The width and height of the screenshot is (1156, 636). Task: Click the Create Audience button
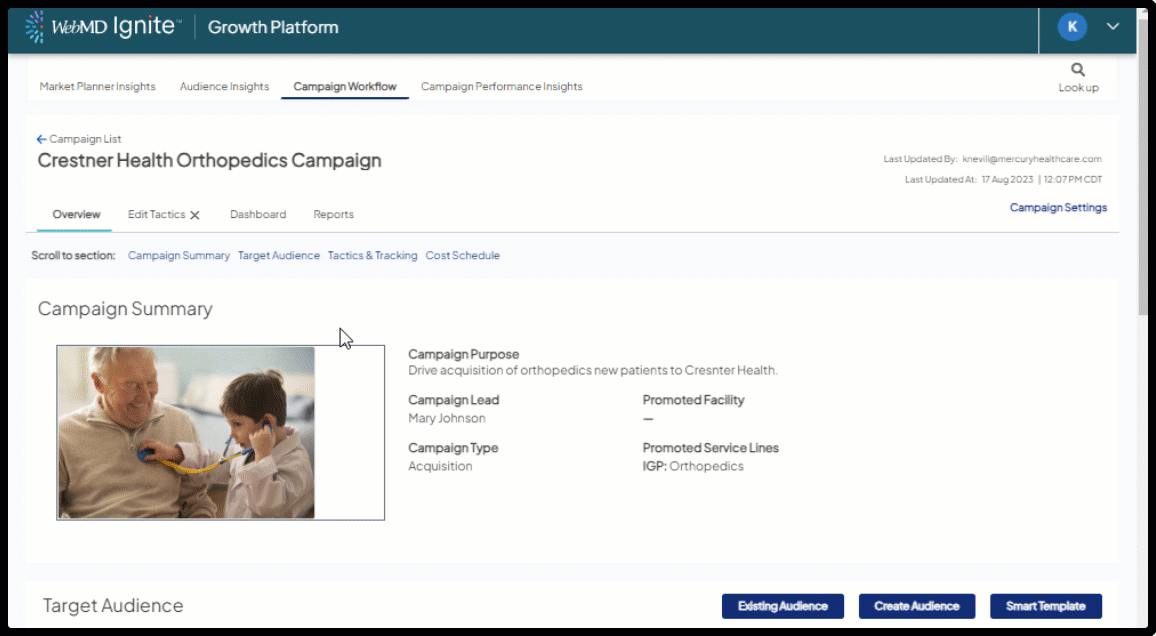point(916,606)
